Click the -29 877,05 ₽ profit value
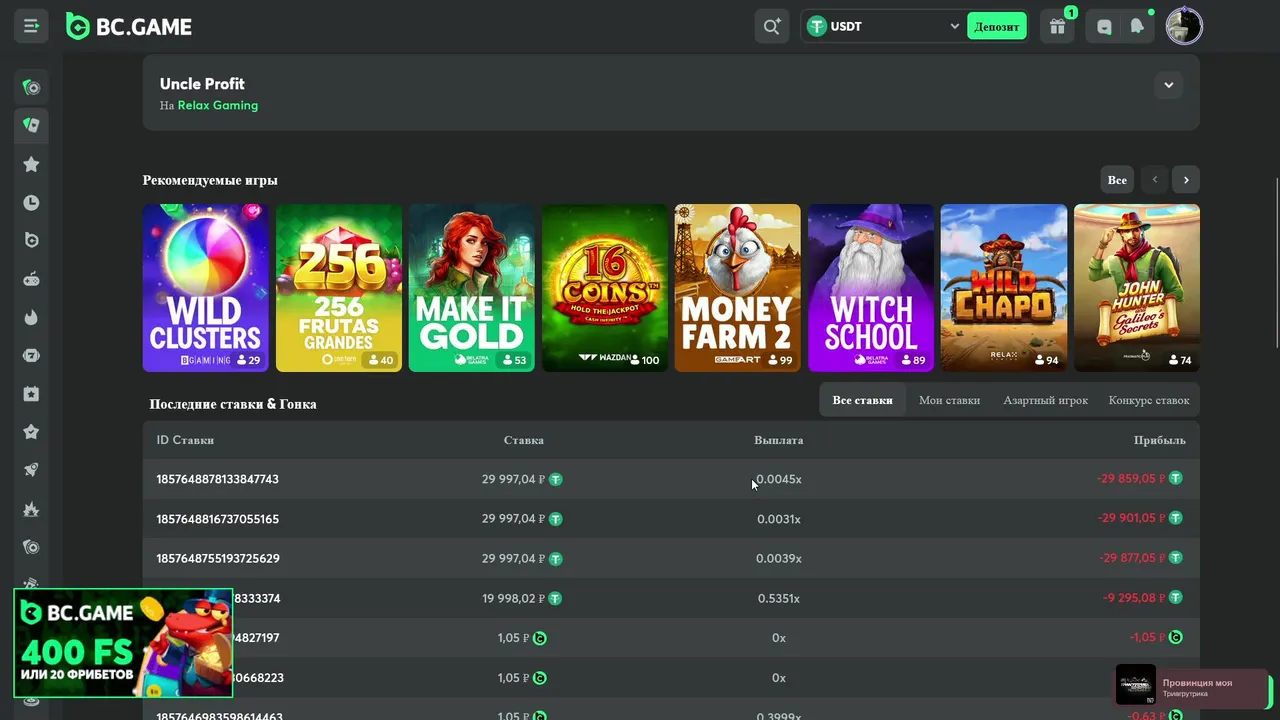The height and width of the screenshot is (720, 1280). tap(1132, 558)
